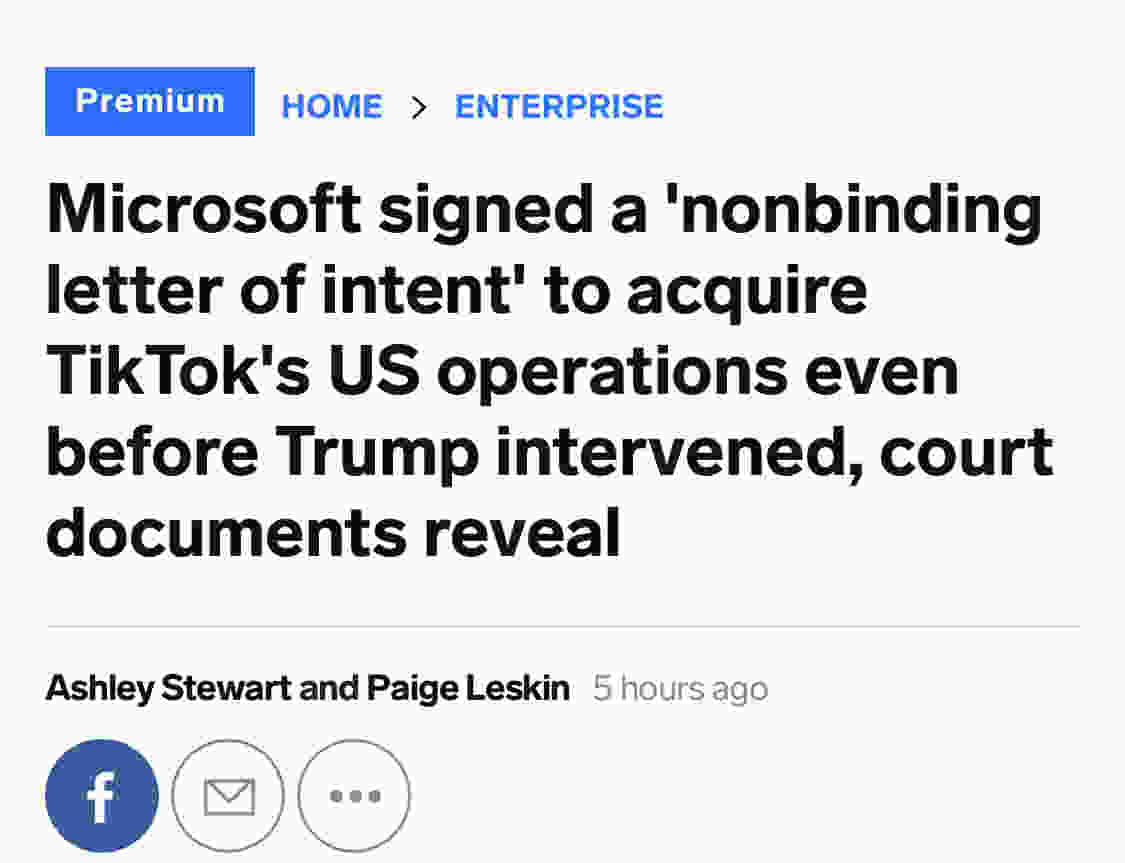Go to the HOME breadcrumb
This screenshot has height=863, width=1125.
[x=332, y=106]
